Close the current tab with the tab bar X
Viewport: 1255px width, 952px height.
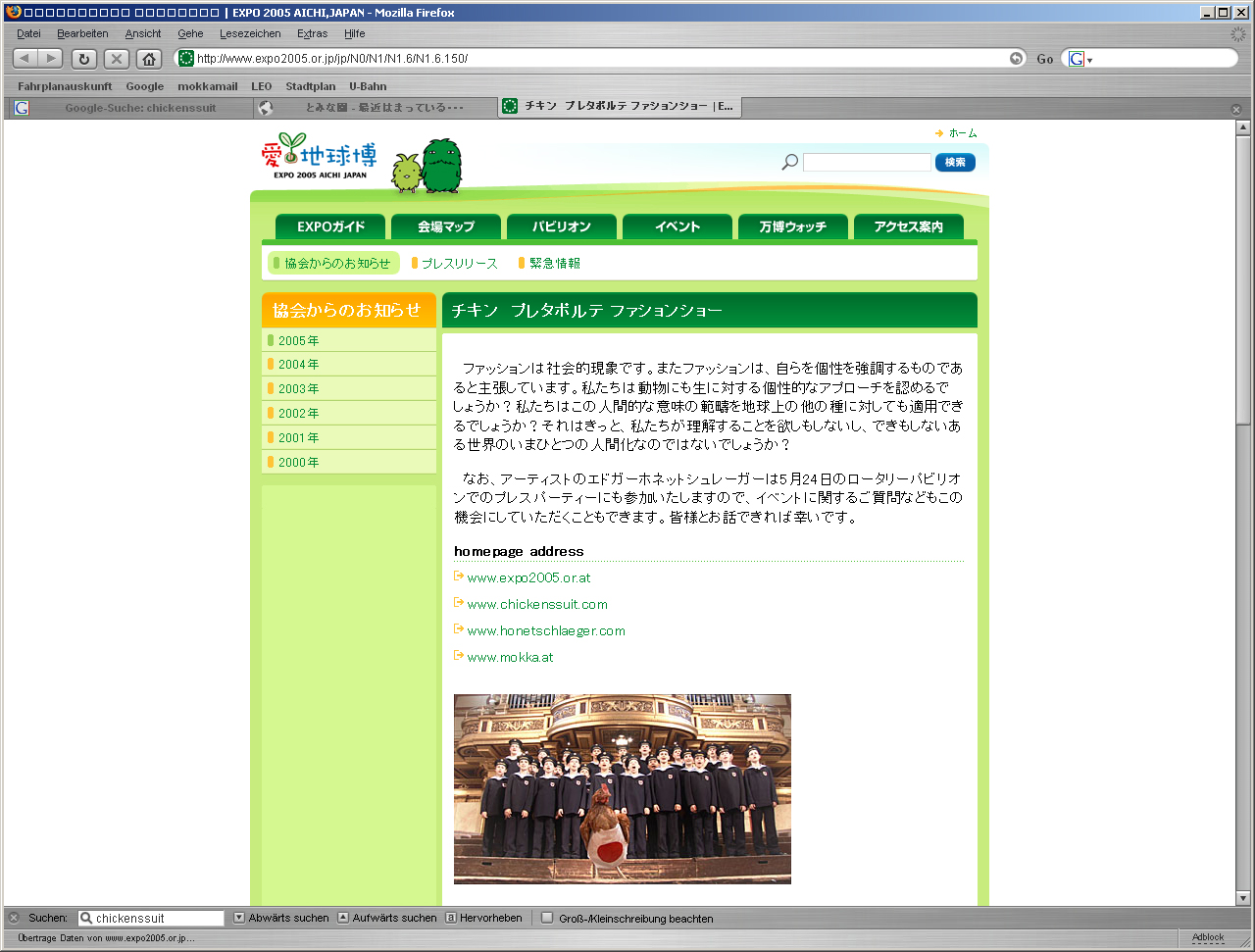1236,109
